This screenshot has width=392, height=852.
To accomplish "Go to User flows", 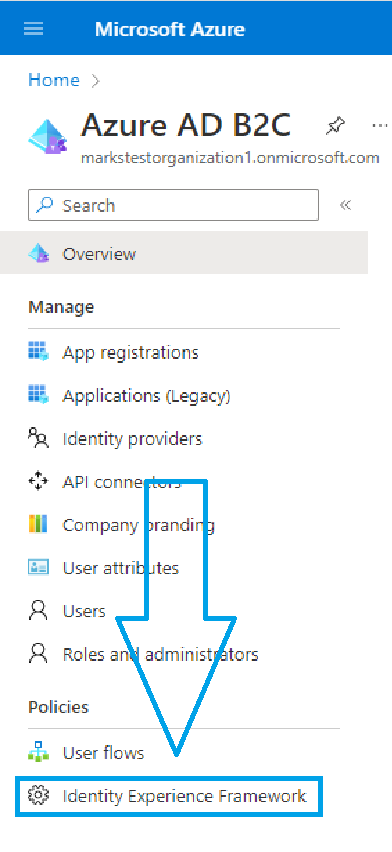I will tap(103, 753).
